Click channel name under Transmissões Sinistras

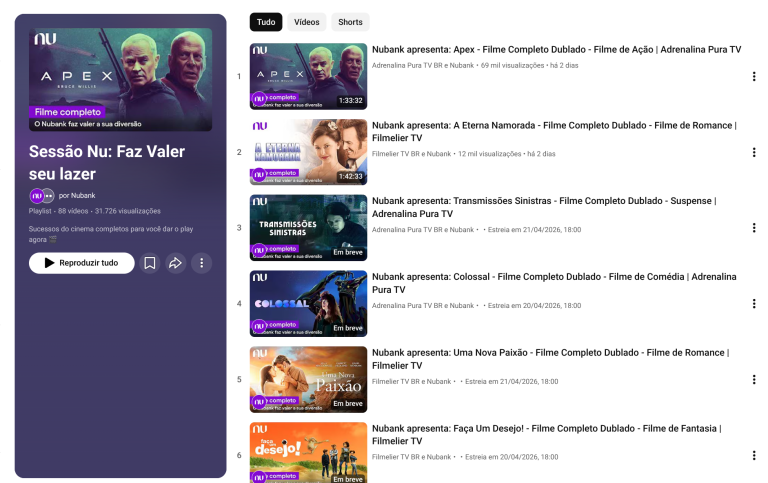click(423, 230)
